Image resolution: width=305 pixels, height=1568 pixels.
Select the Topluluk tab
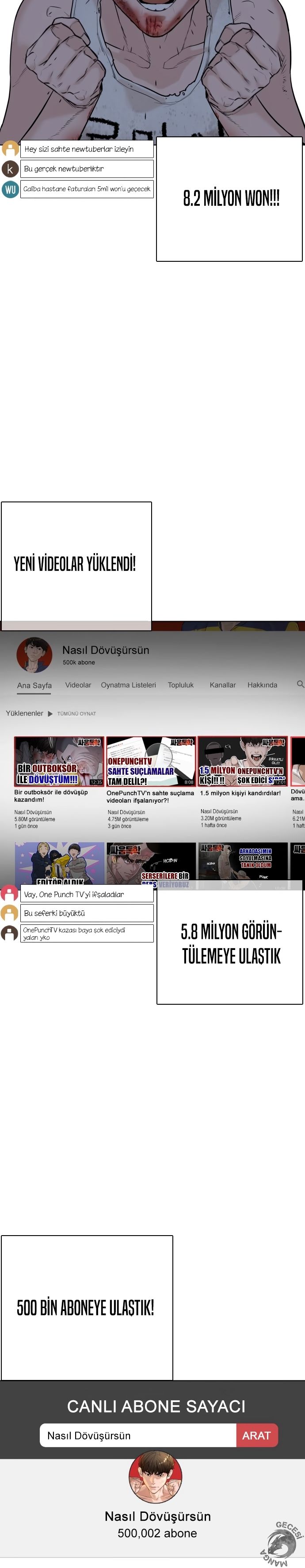pyautogui.click(x=180, y=685)
